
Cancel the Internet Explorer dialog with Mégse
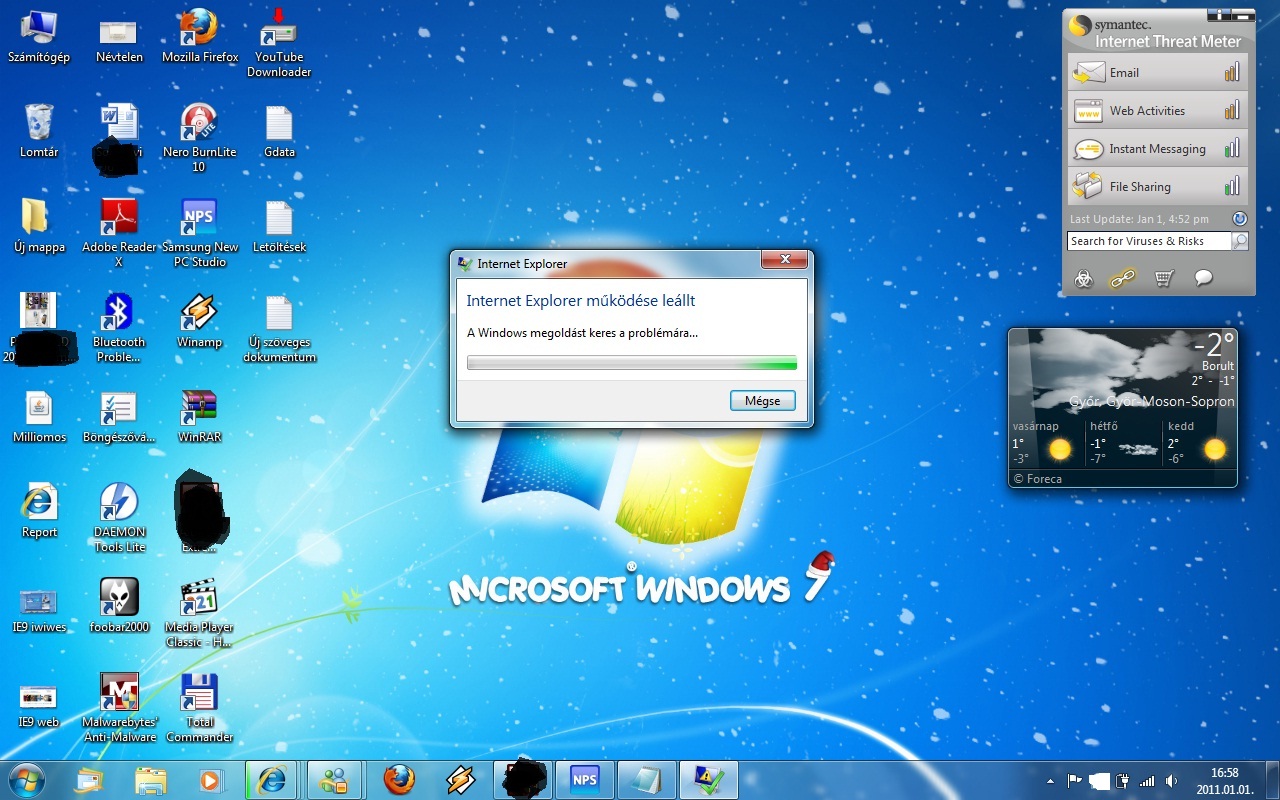[x=762, y=401]
